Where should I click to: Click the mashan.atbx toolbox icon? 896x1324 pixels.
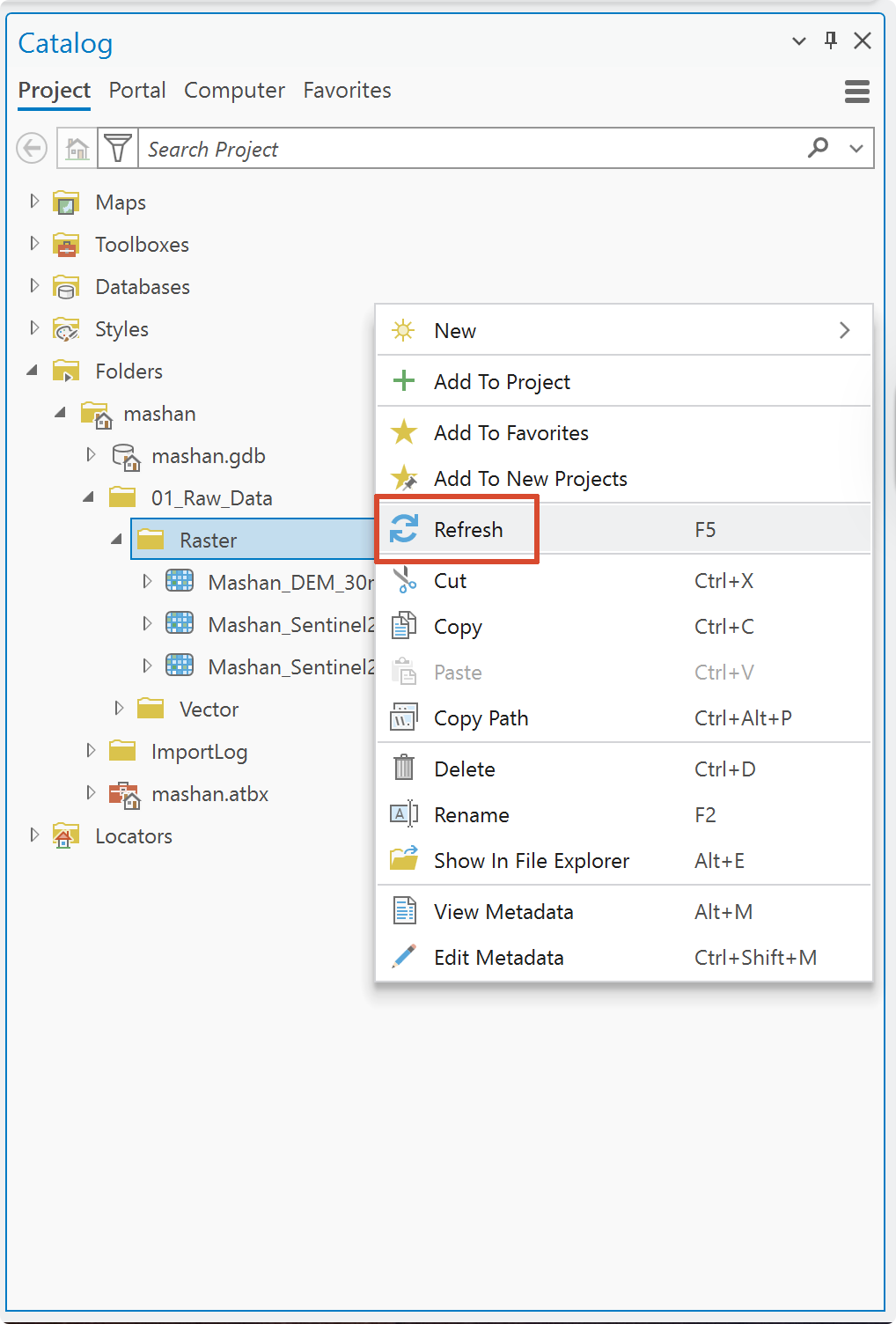pyautogui.click(x=124, y=794)
